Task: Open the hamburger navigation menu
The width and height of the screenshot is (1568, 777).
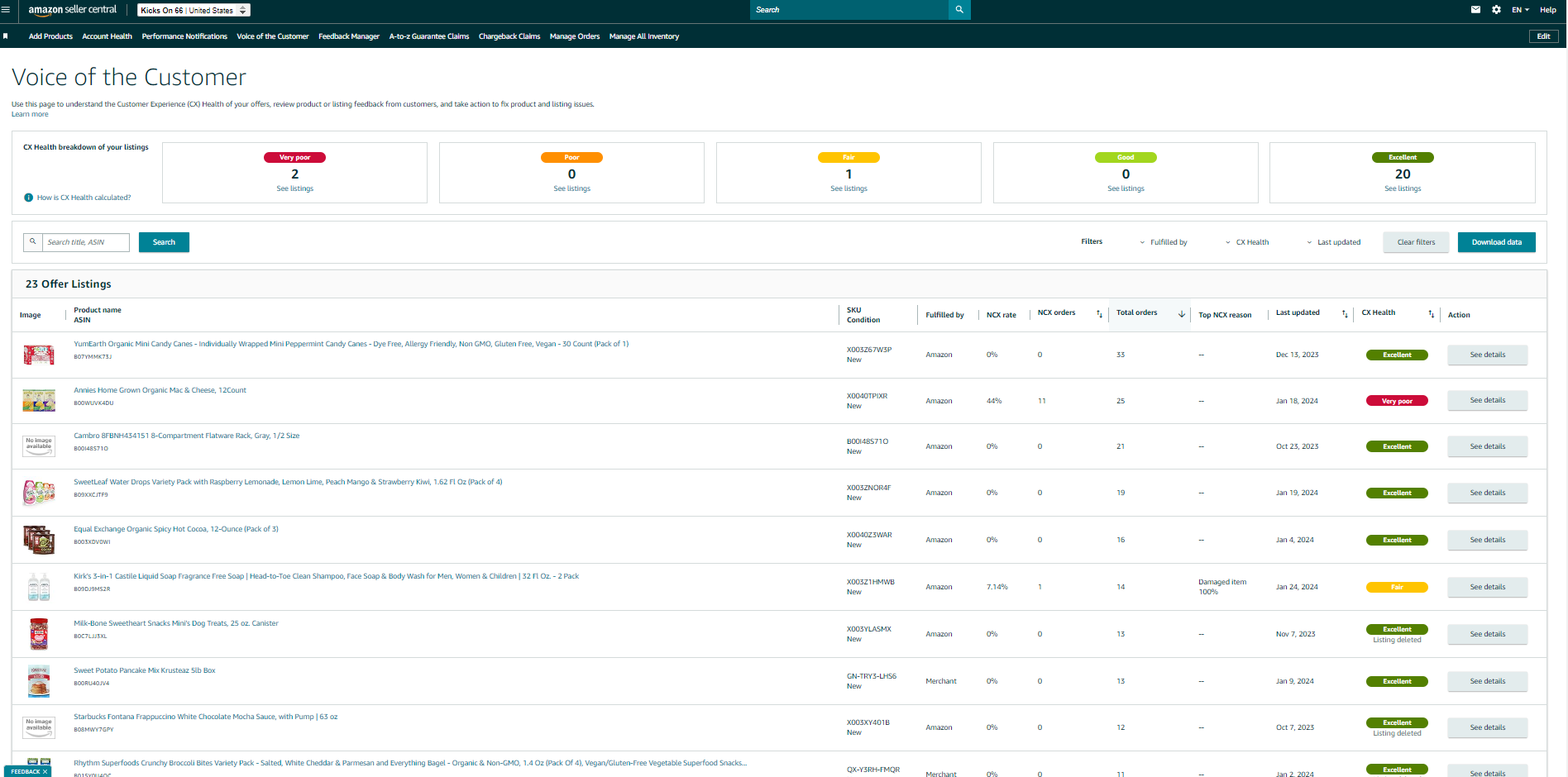Action: tap(6, 10)
